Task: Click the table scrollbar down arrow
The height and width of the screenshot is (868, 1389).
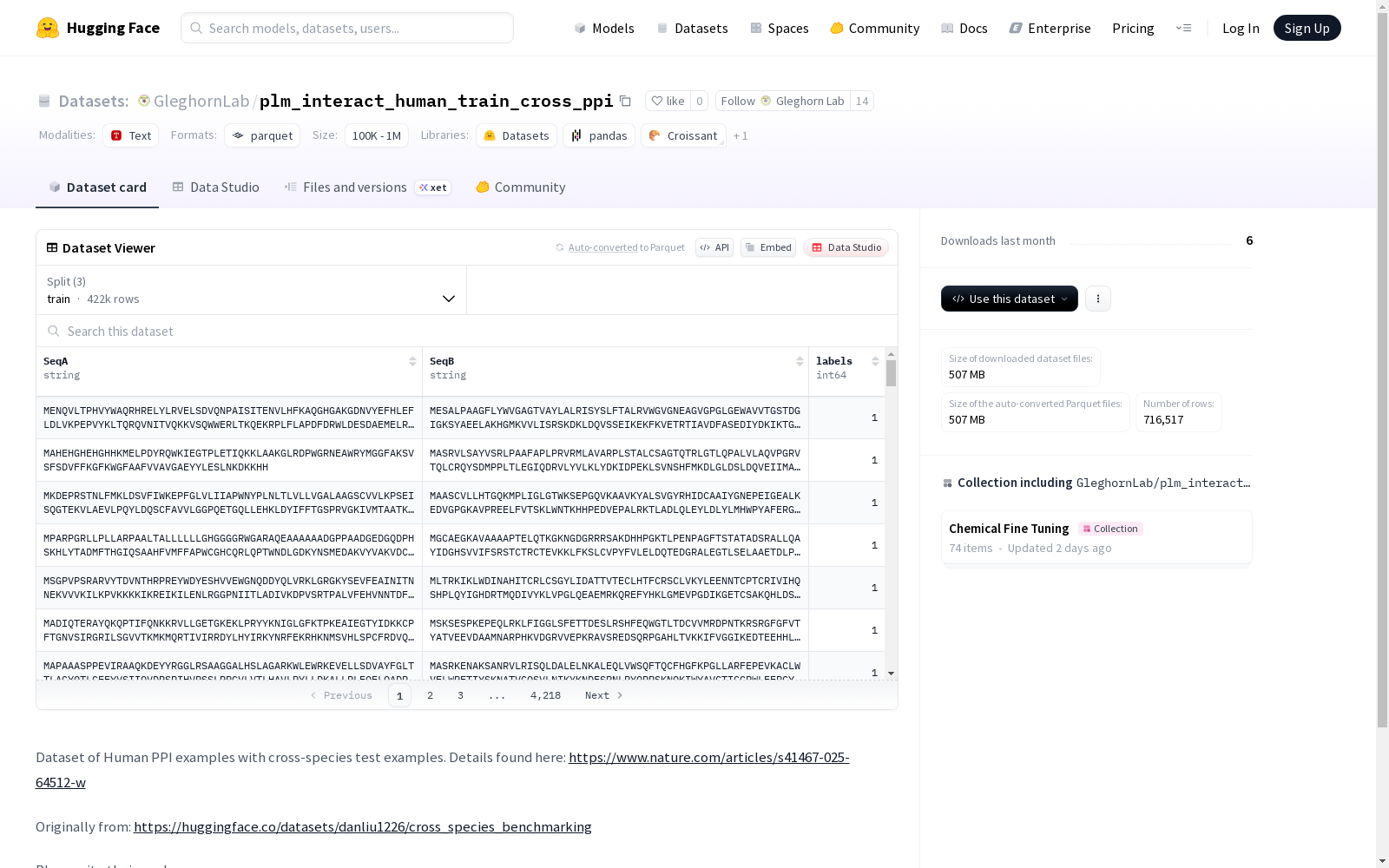Action: click(891, 674)
